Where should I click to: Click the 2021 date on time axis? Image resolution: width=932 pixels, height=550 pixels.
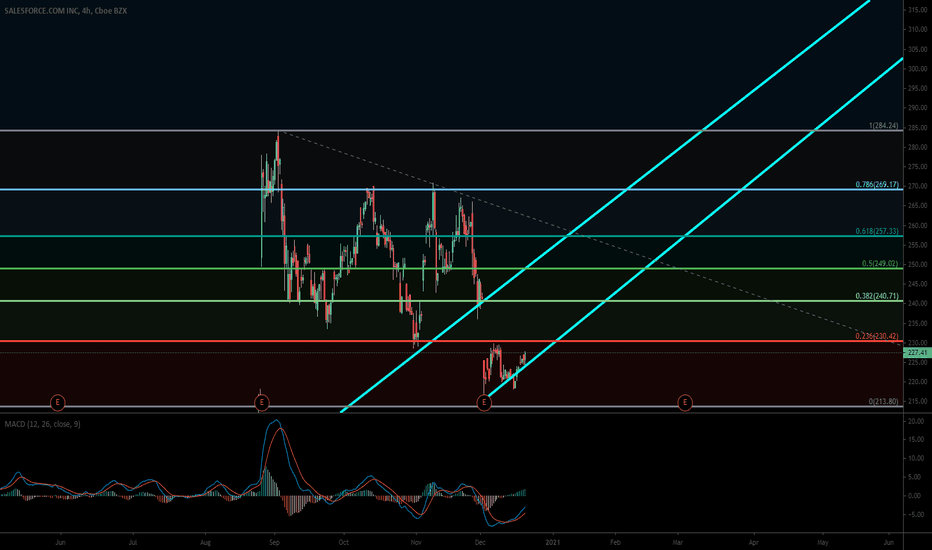point(553,542)
